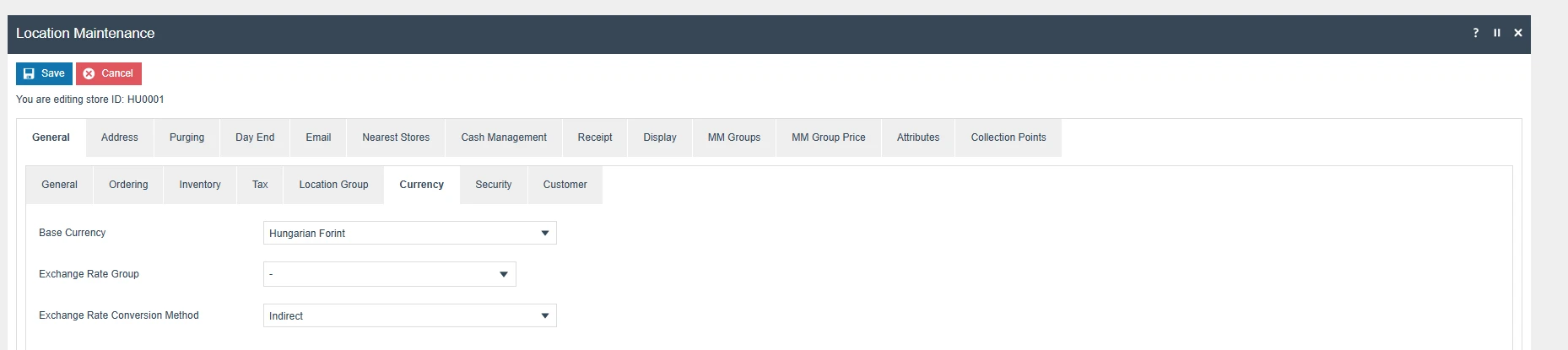Image resolution: width=1568 pixels, height=350 pixels.
Task: Go to the Day End tab
Action: tap(255, 137)
